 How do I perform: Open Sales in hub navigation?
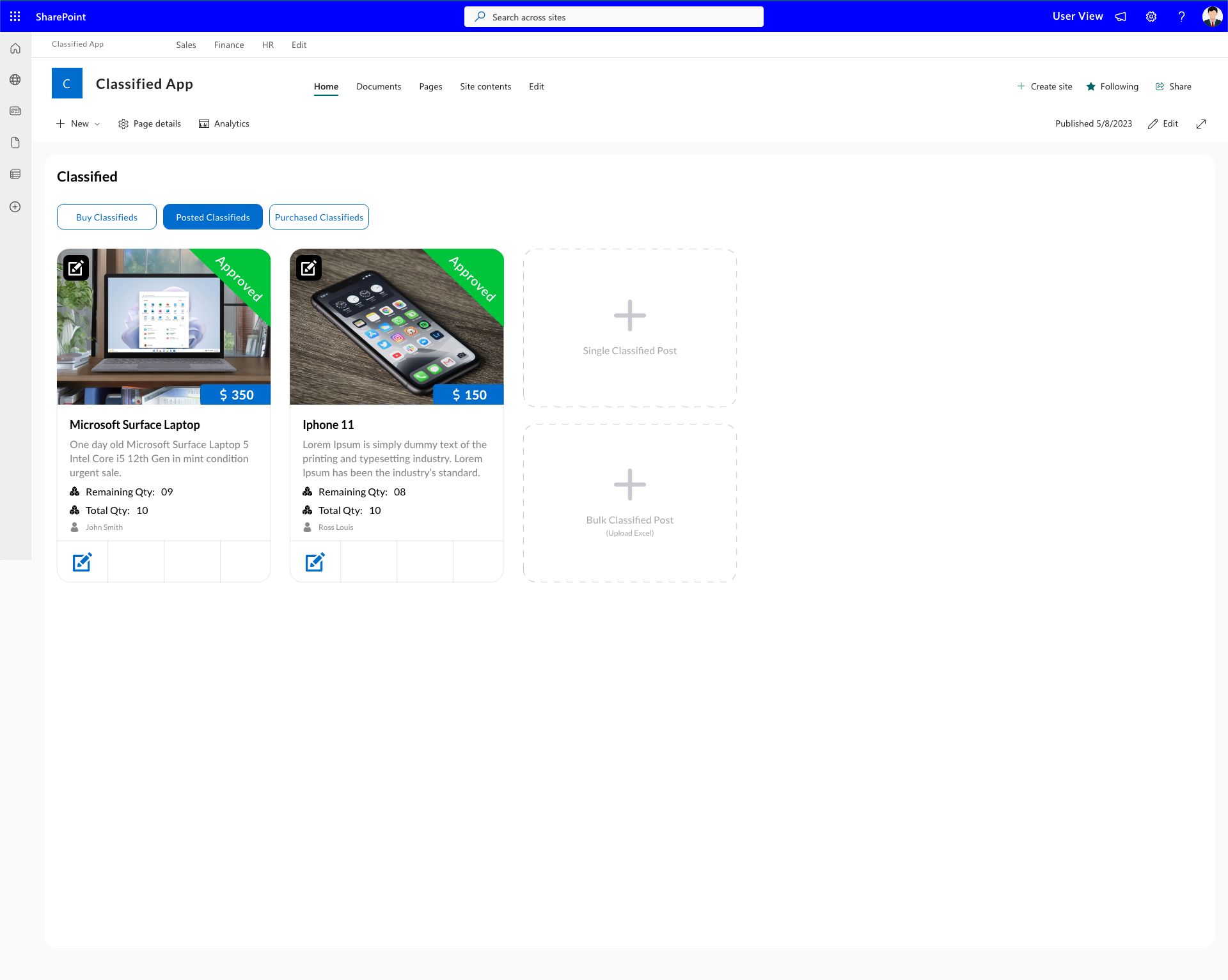click(186, 45)
